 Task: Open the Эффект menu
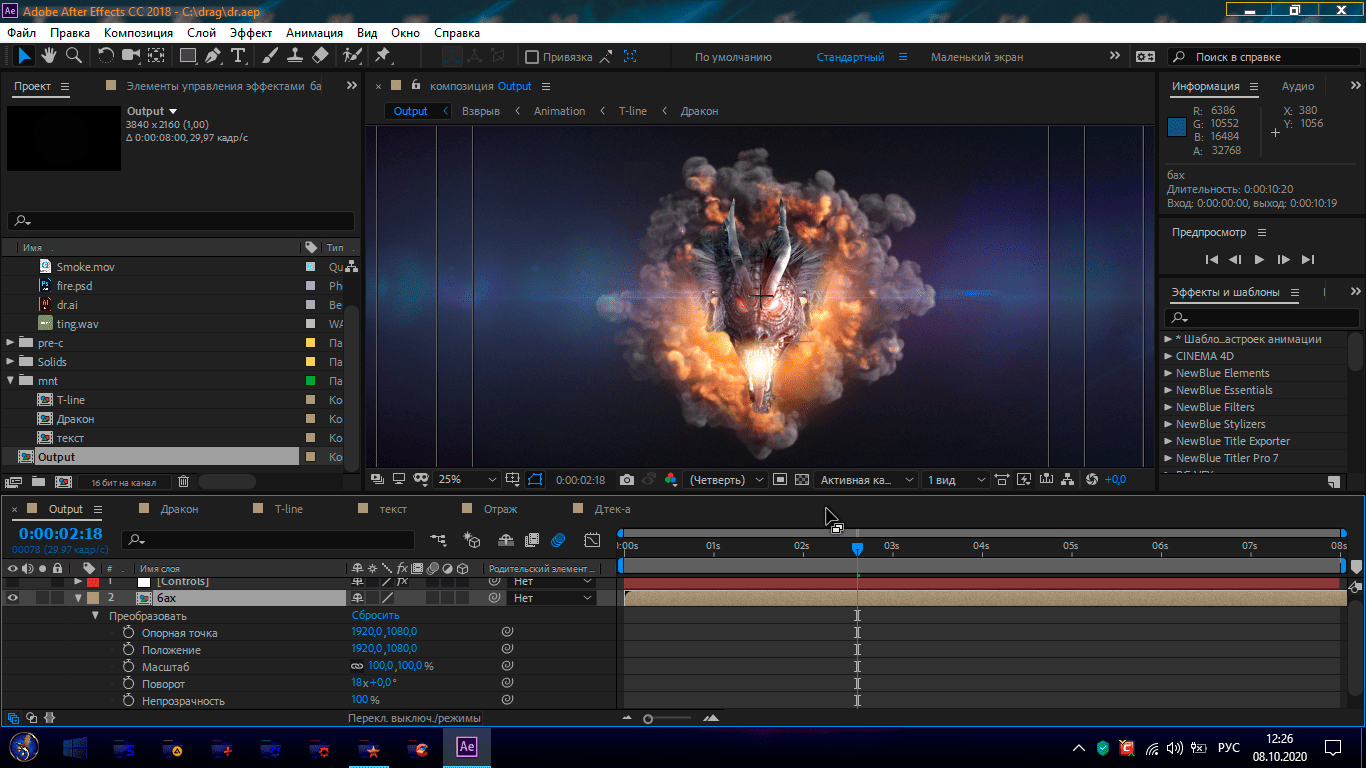pos(251,33)
